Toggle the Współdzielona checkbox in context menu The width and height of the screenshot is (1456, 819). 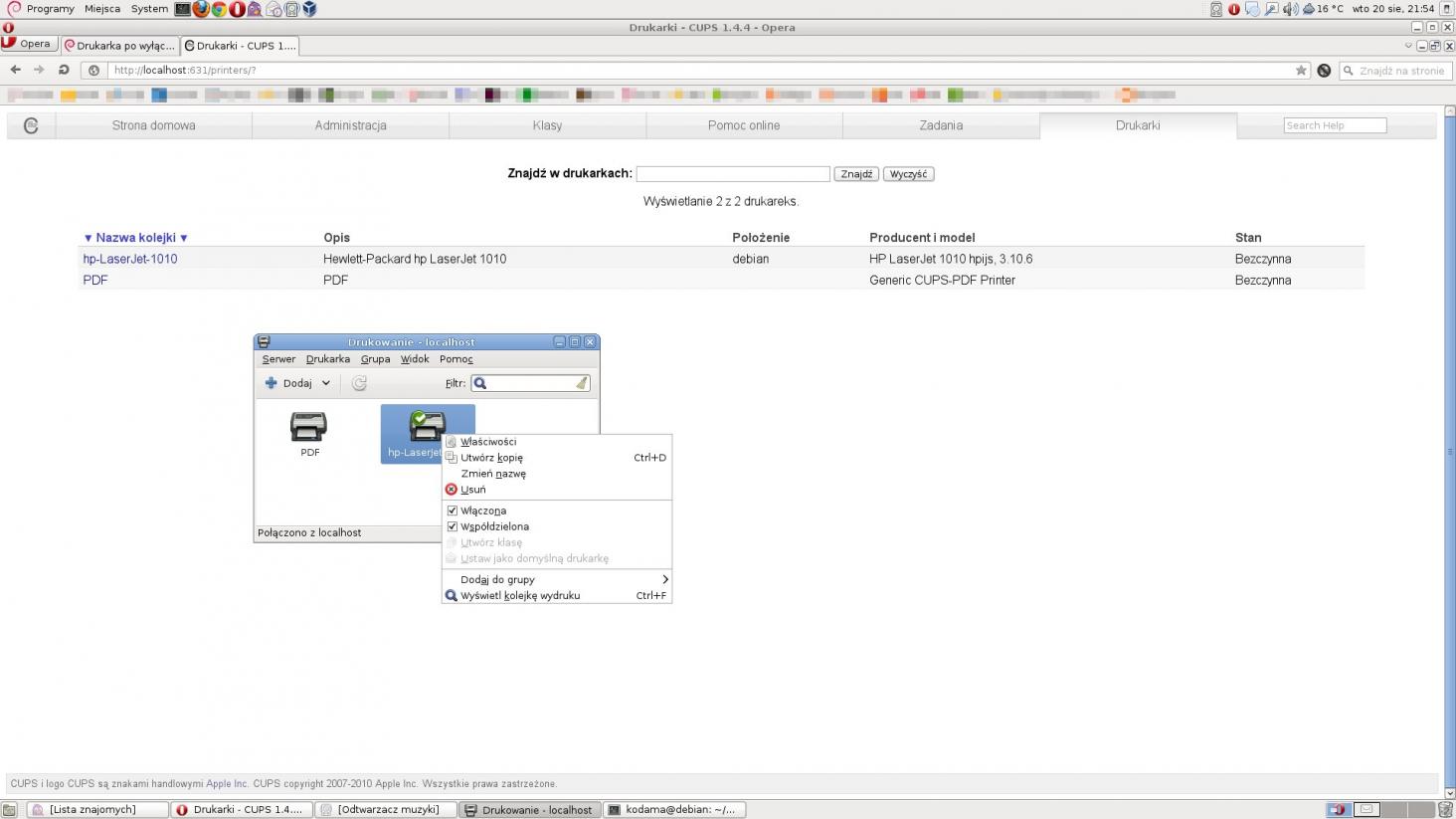(453, 526)
